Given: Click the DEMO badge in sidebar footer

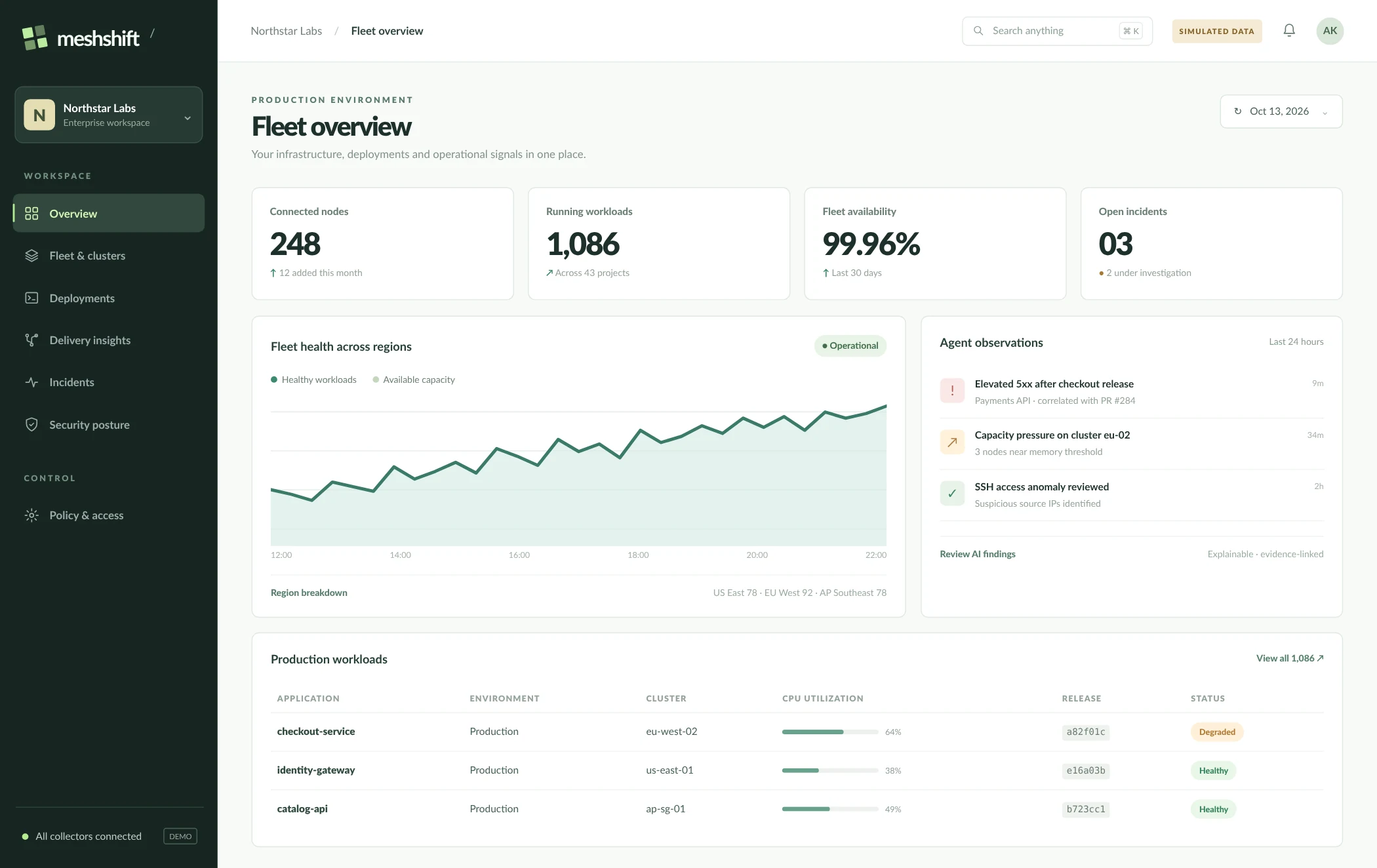Looking at the screenshot, I should (180, 836).
